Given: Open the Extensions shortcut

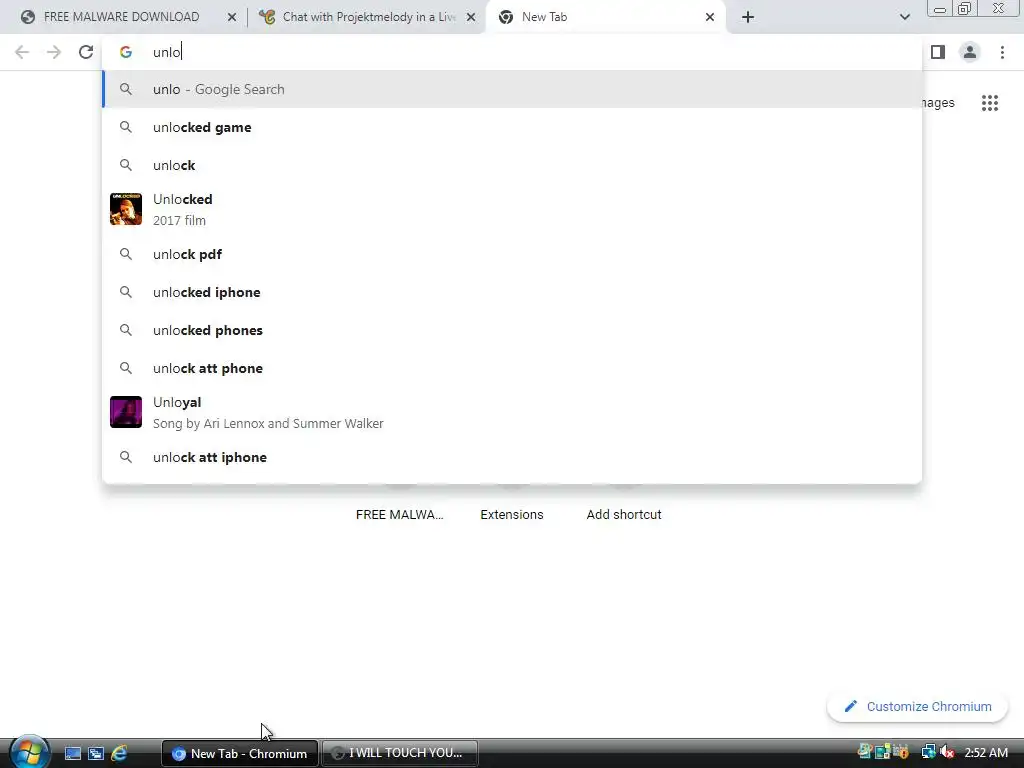Looking at the screenshot, I should coord(512,515).
